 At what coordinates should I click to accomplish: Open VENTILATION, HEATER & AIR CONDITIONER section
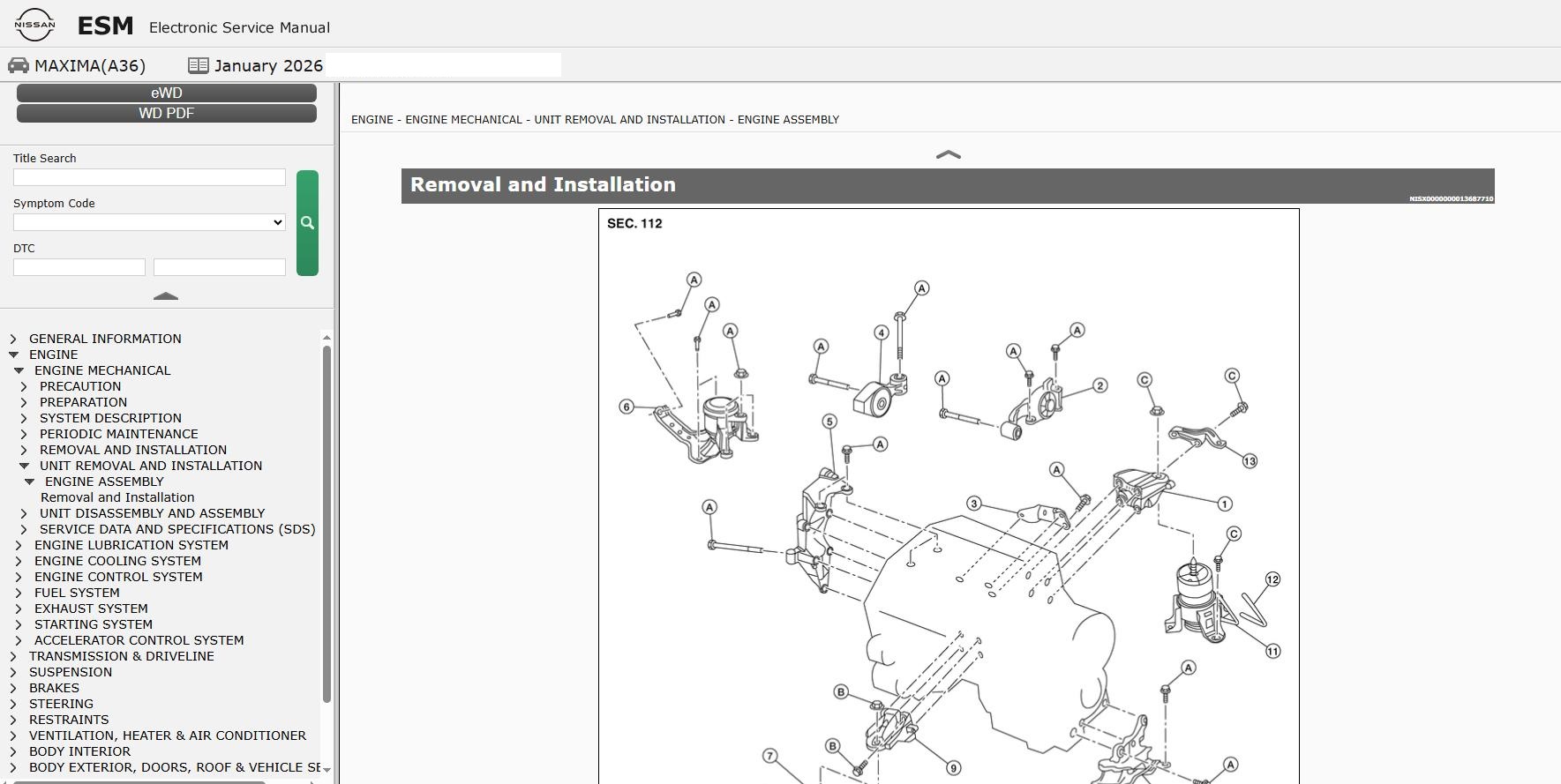point(168,735)
